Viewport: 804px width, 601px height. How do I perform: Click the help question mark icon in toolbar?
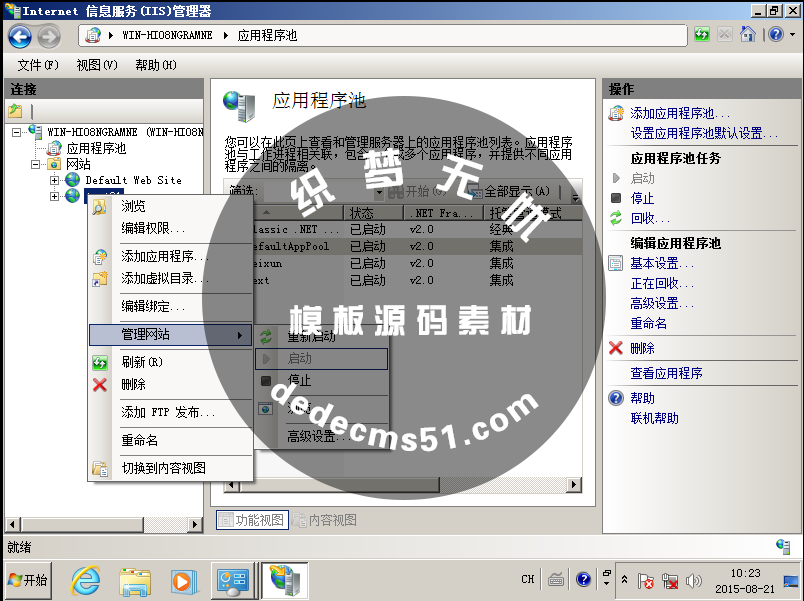pyautogui.click(x=775, y=35)
